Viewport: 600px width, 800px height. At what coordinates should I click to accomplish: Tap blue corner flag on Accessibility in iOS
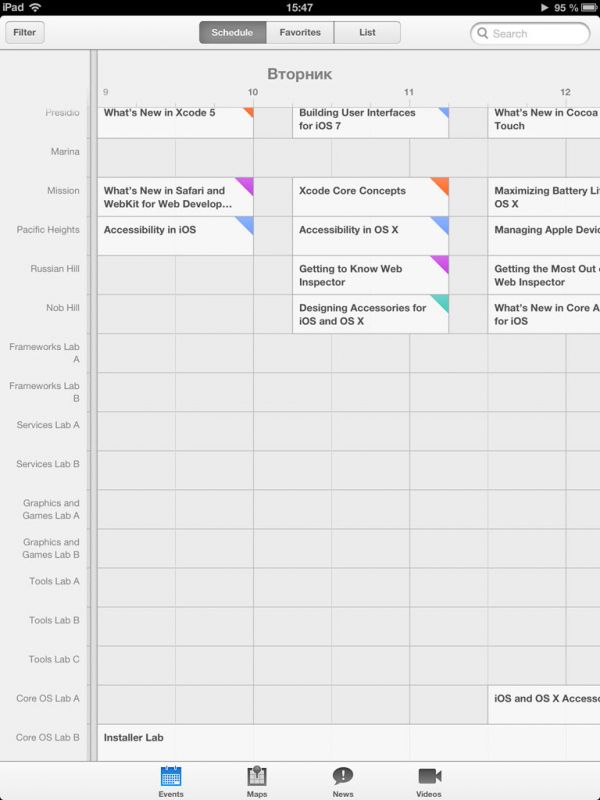pyautogui.click(x=246, y=223)
